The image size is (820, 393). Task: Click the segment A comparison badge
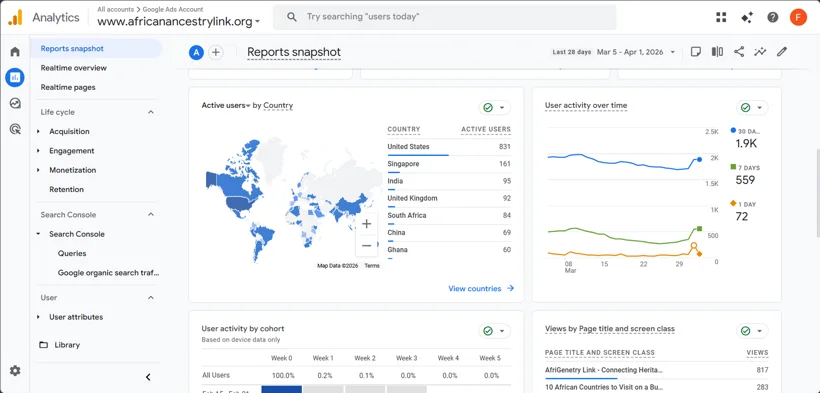click(x=196, y=52)
